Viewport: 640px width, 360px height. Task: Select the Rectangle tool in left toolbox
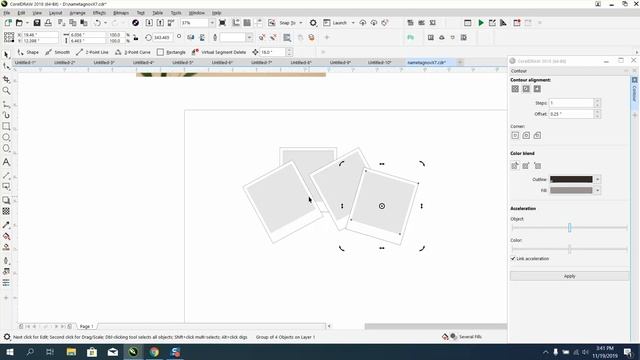point(6,126)
